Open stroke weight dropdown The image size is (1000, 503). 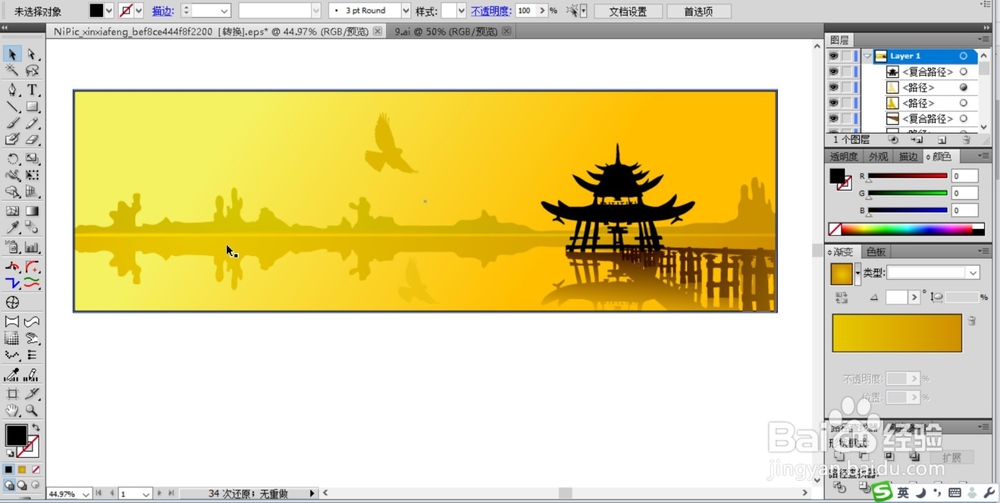(x=224, y=11)
